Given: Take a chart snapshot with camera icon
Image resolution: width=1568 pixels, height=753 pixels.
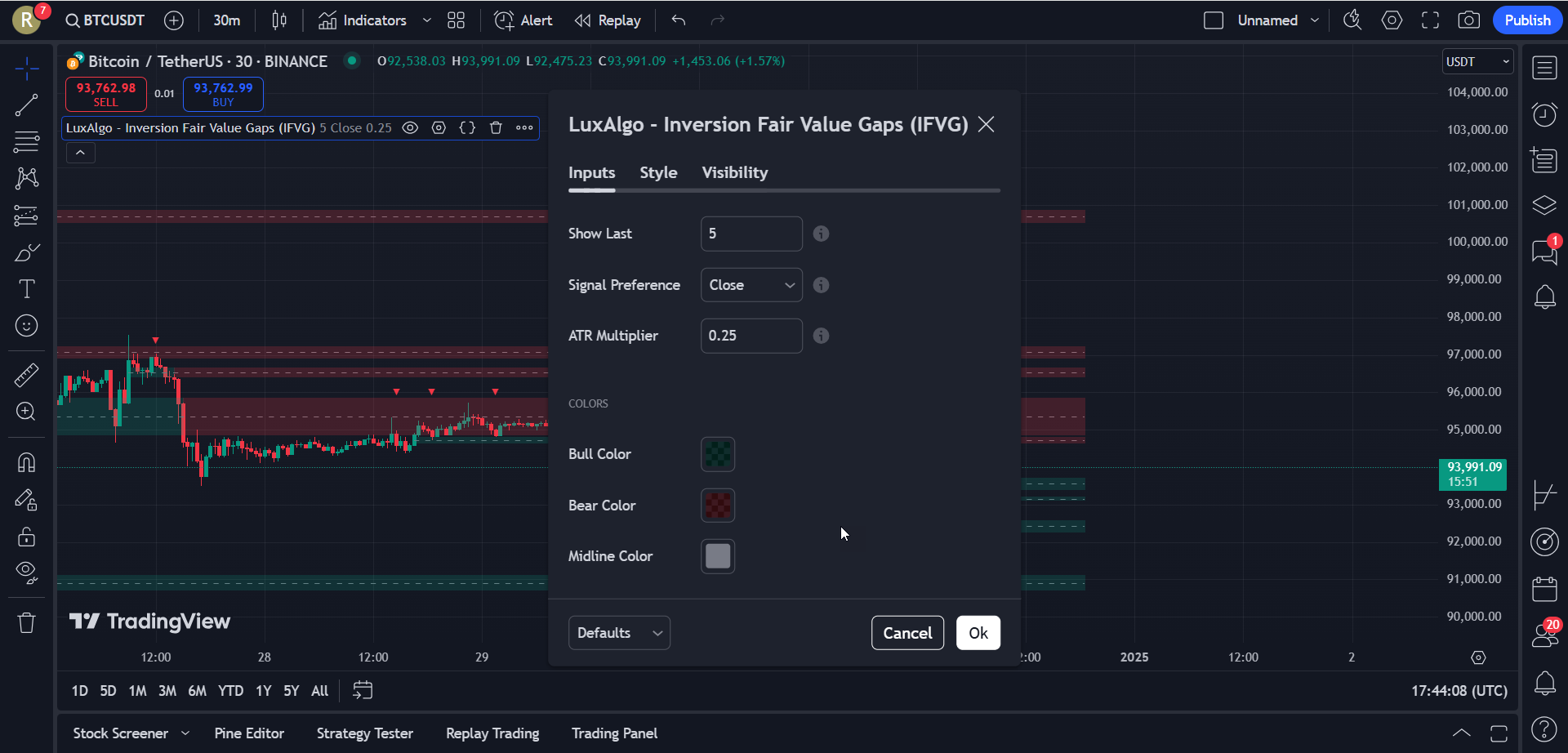Looking at the screenshot, I should point(1468,20).
